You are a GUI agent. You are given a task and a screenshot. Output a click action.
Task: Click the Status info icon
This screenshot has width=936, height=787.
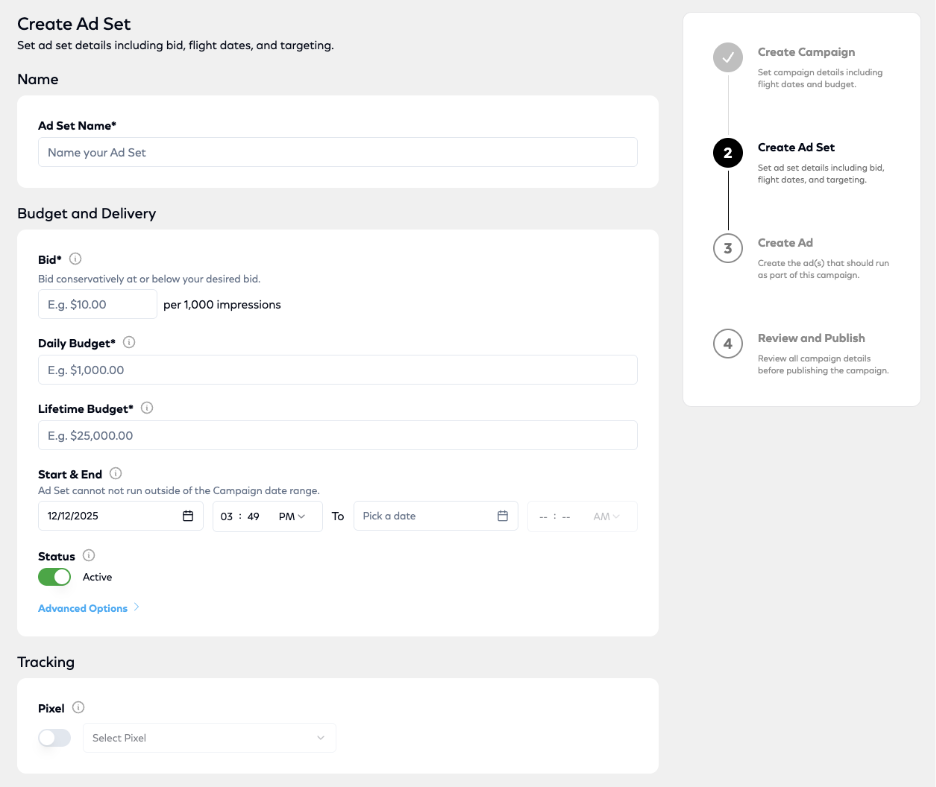pos(89,556)
